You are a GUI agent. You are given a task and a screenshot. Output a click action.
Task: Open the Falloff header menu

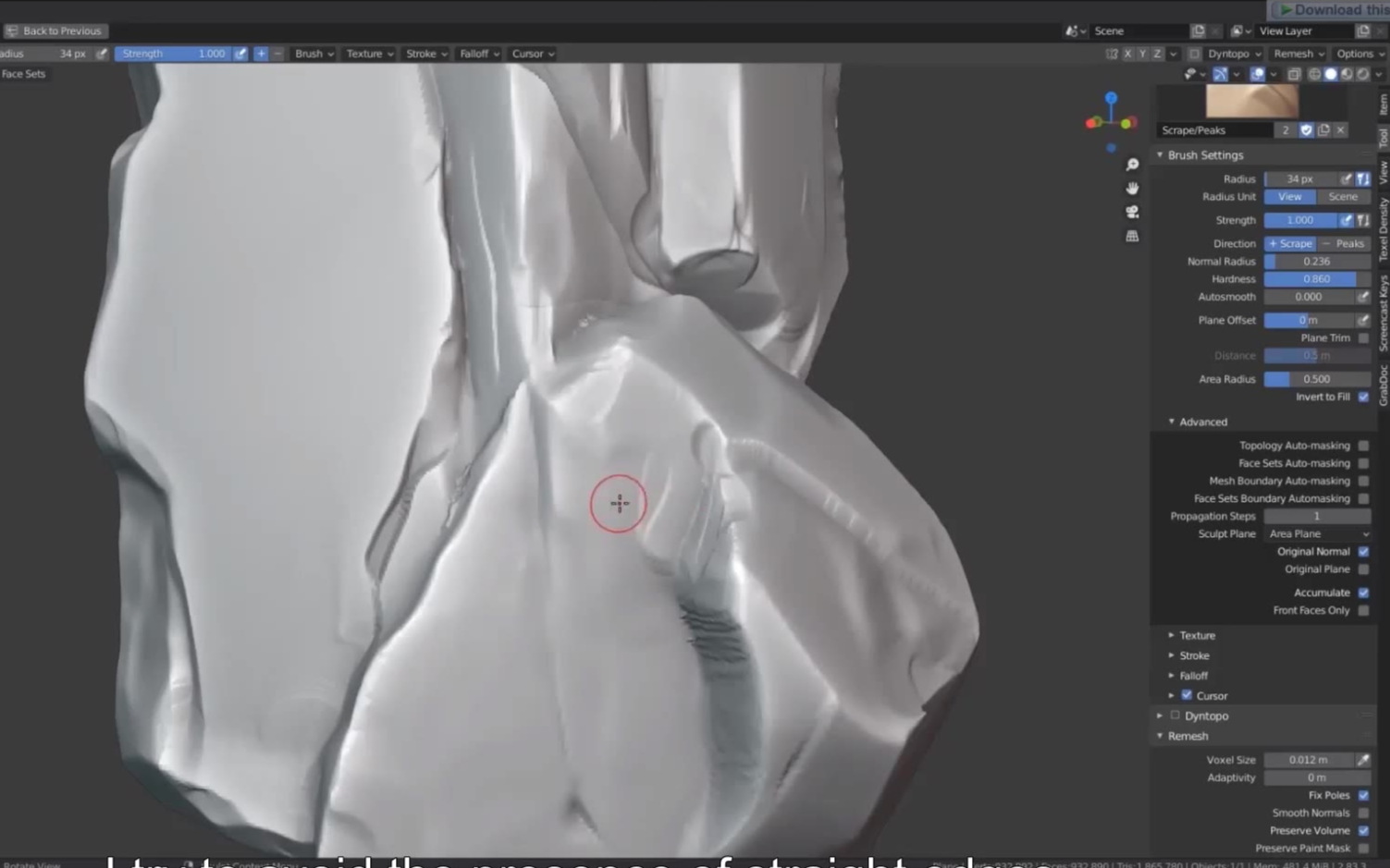(x=478, y=54)
